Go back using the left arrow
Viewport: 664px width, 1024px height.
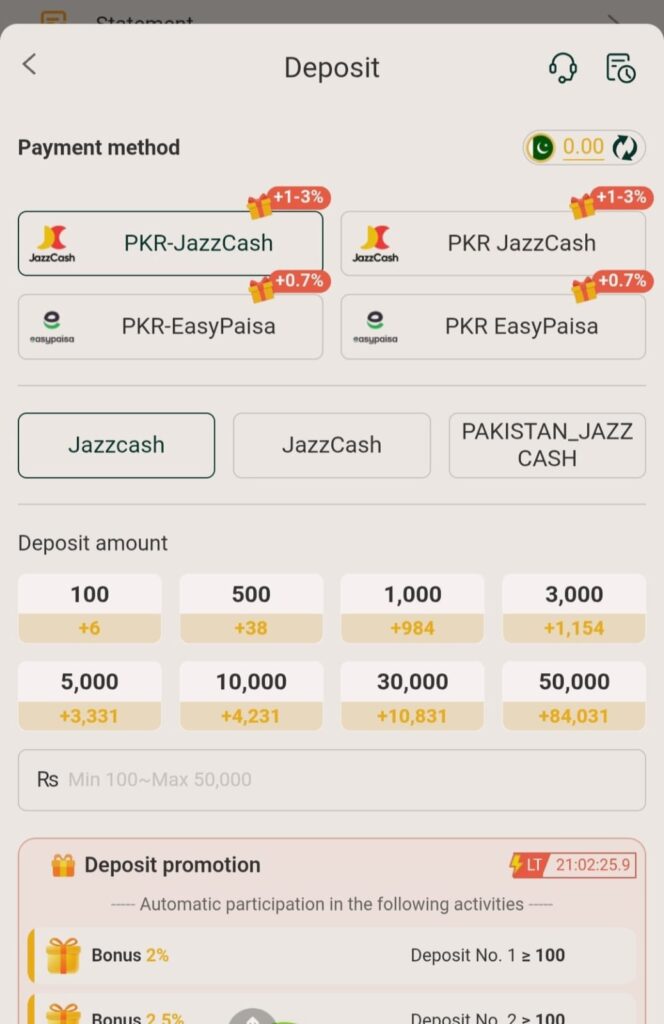pyautogui.click(x=29, y=65)
